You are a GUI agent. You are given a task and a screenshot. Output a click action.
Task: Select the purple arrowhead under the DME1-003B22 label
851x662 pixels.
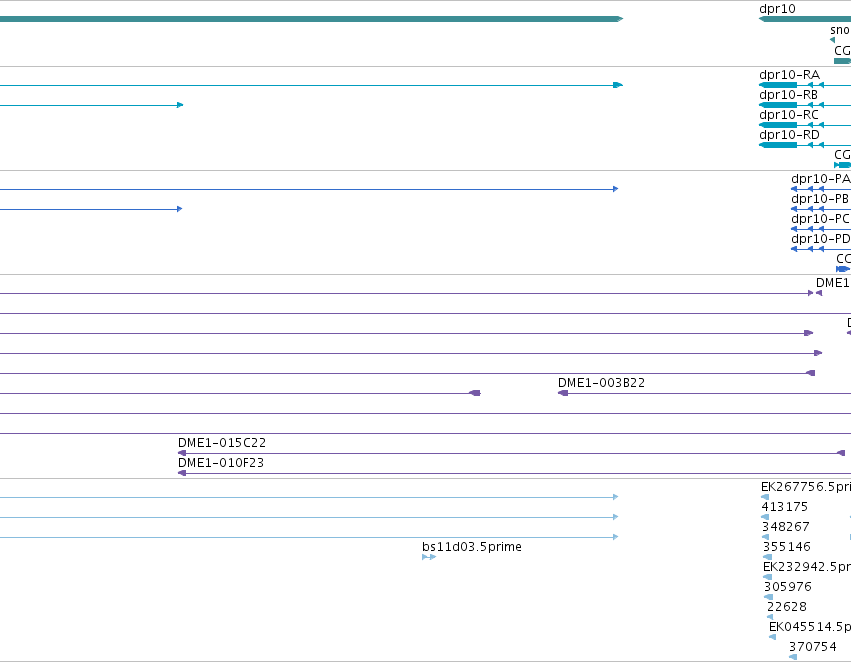(x=563, y=393)
